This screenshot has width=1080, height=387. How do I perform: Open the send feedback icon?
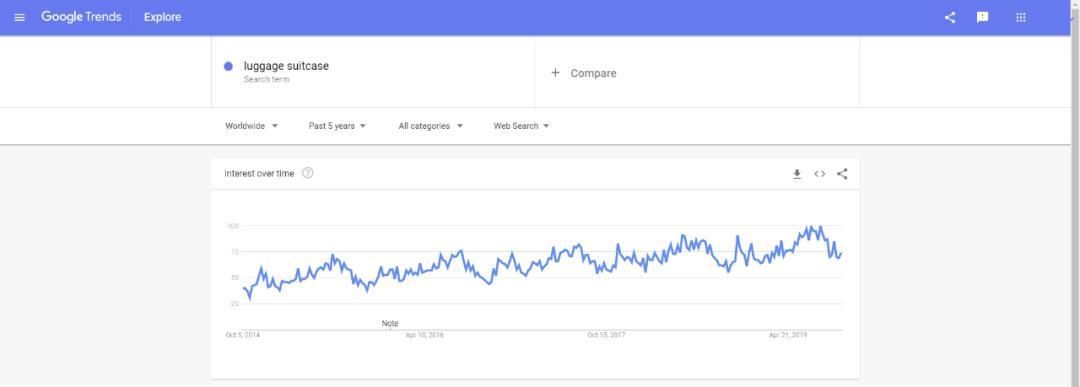(x=983, y=17)
